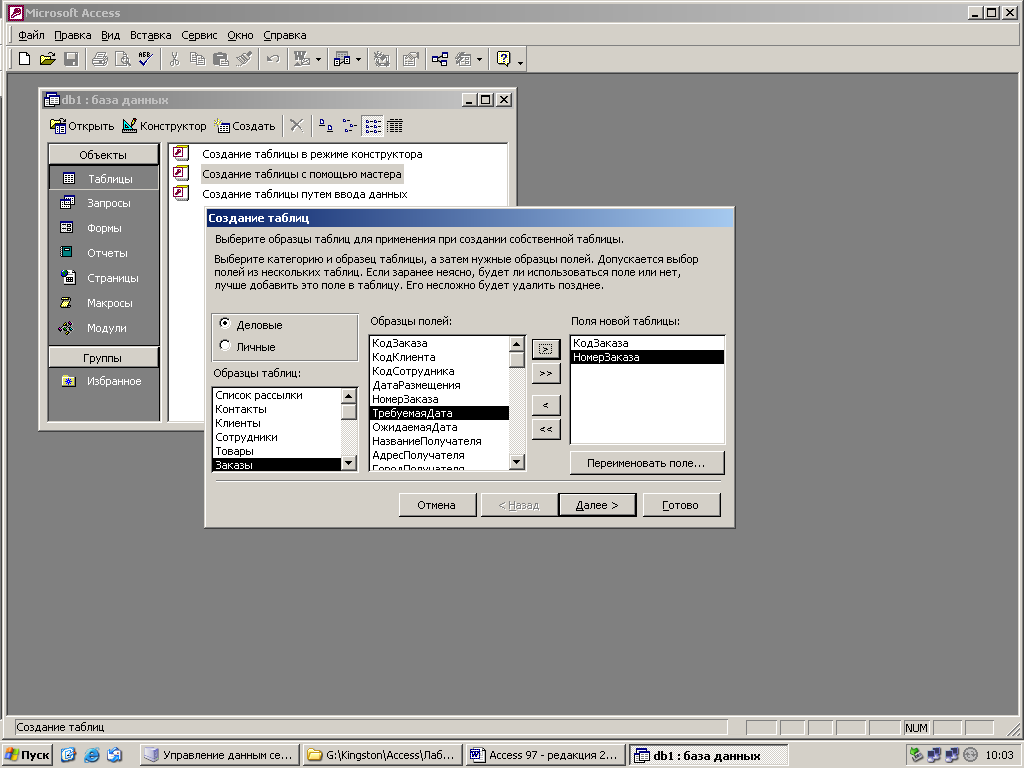
Task: Open the Справка menu
Action: click(x=285, y=35)
